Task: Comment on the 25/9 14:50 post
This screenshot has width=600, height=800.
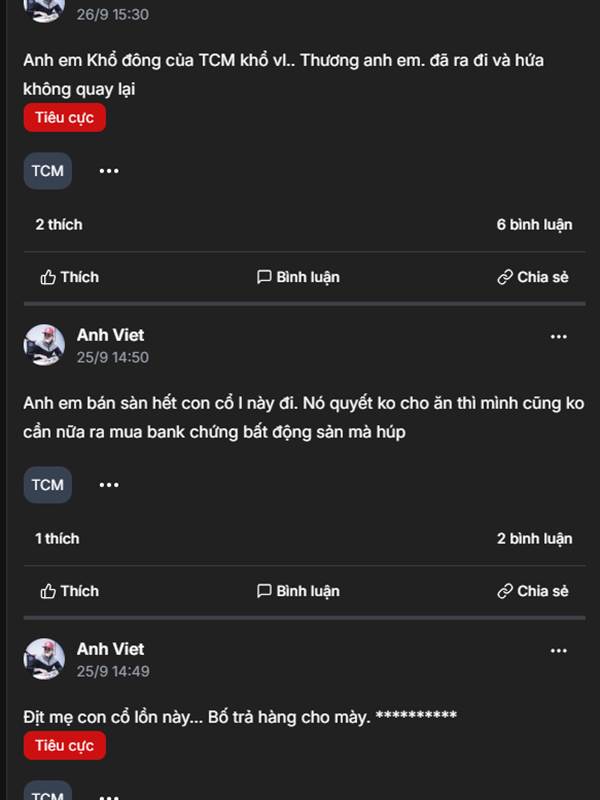Action: (298, 591)
